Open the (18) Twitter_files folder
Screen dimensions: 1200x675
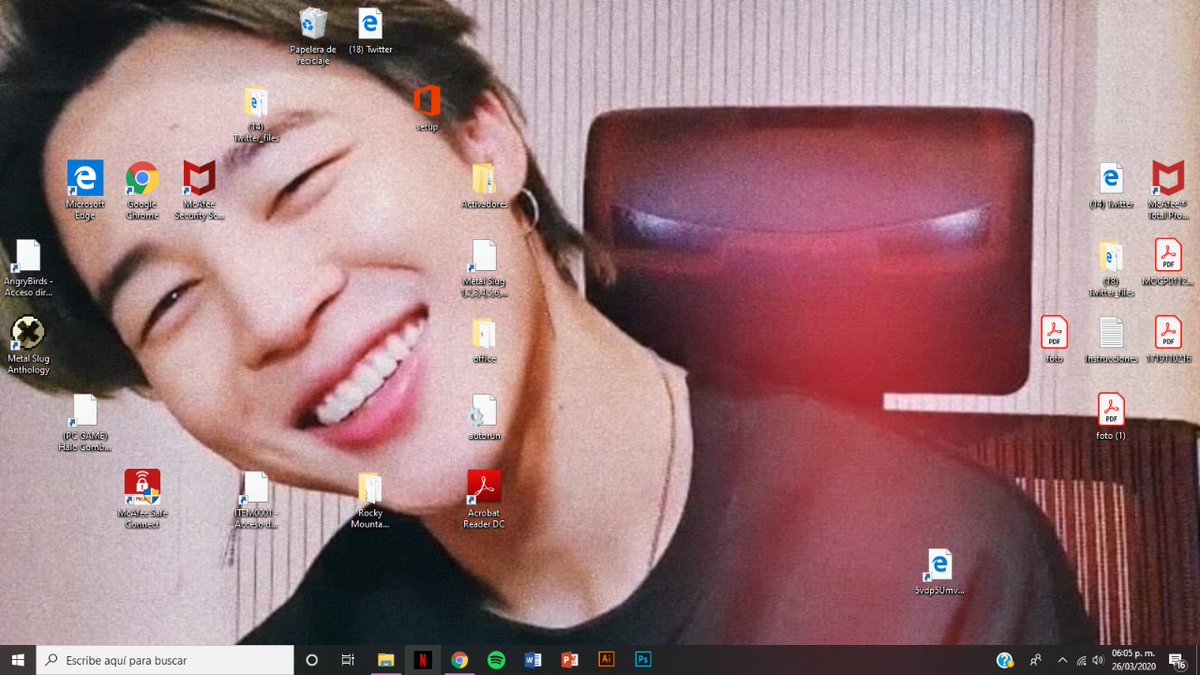pos(1111,256)
